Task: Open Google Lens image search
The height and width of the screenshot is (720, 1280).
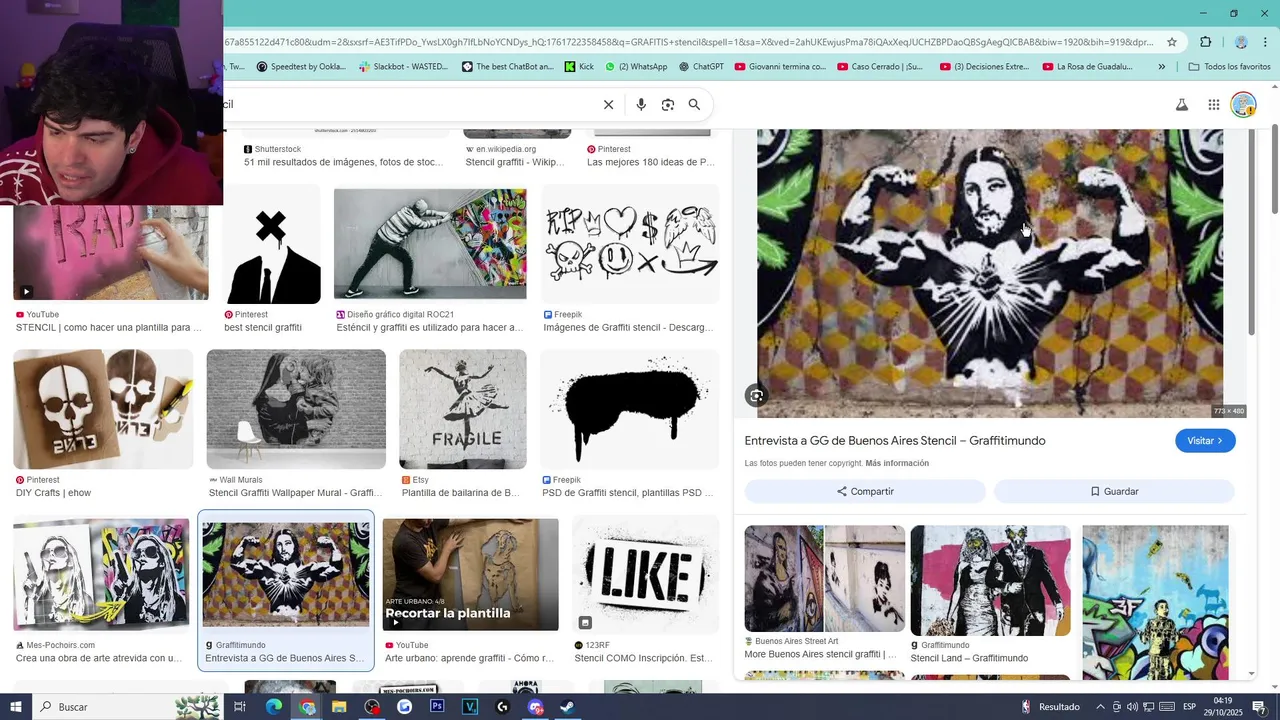Action: click(x=668, y=104)
